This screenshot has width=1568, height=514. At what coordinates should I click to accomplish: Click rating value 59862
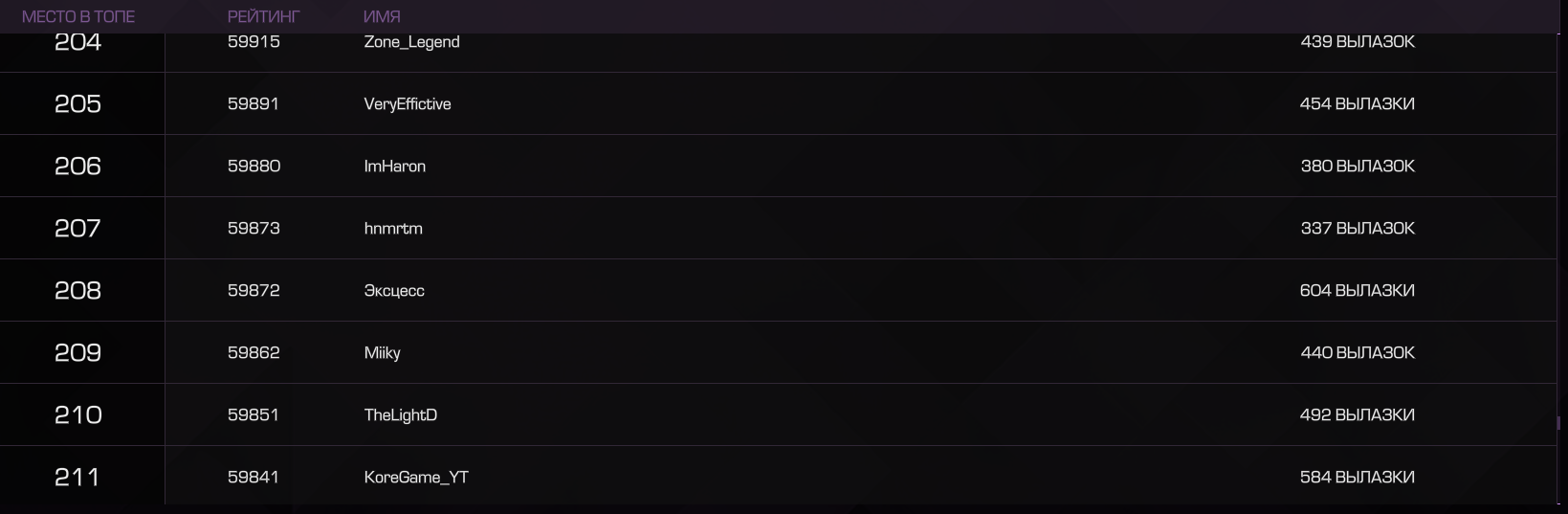tap(254, 353)
